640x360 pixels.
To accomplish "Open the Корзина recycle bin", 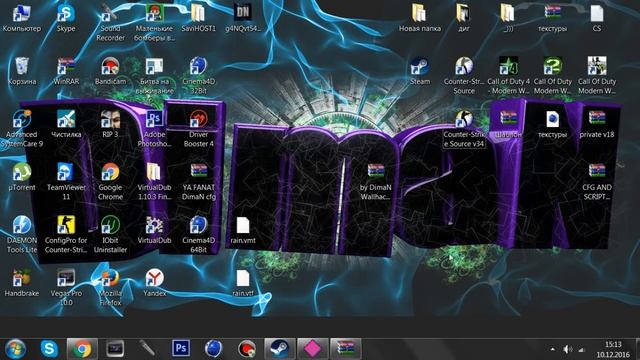I will tap(22, 71).
